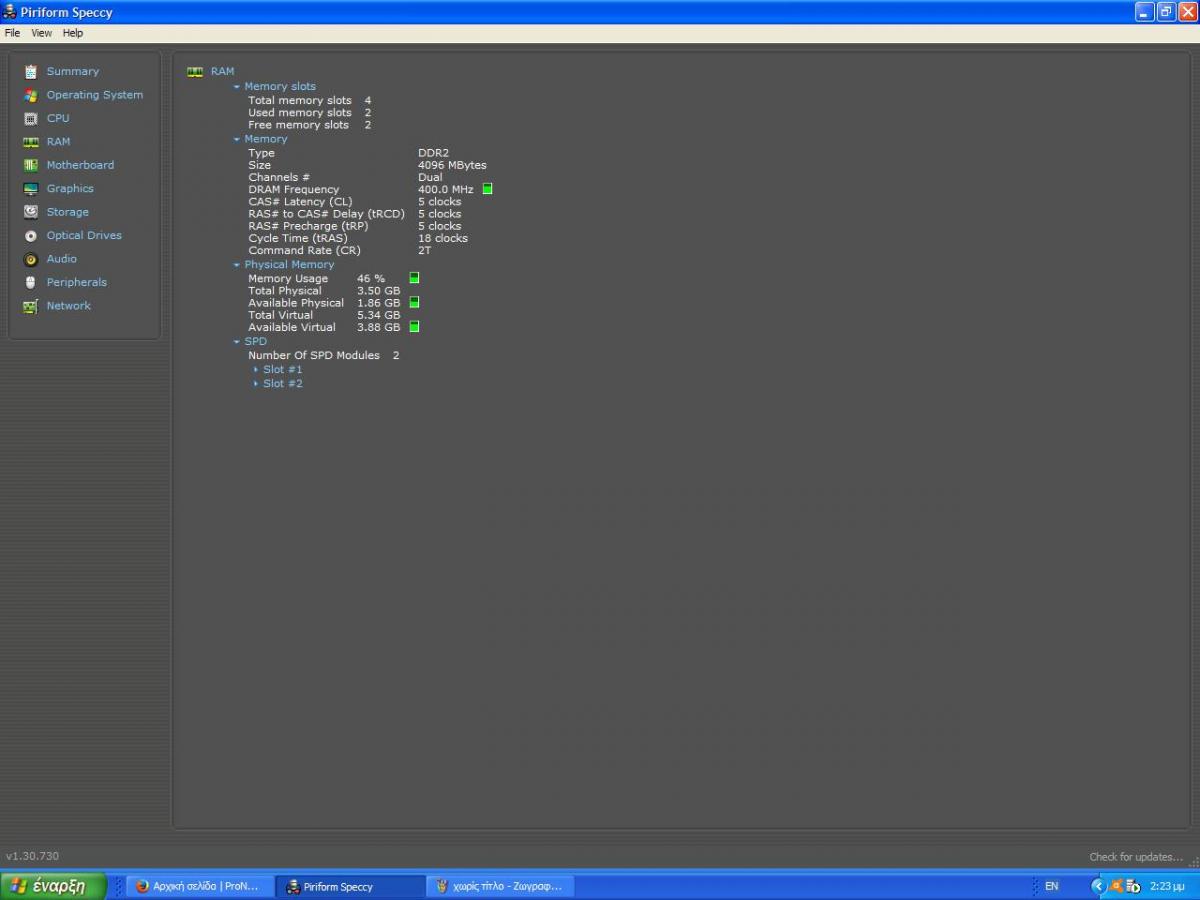This screenshot has width=1200, height=900.
Task: Click the Speccy icon in the title bar
Action: (10, 12)
